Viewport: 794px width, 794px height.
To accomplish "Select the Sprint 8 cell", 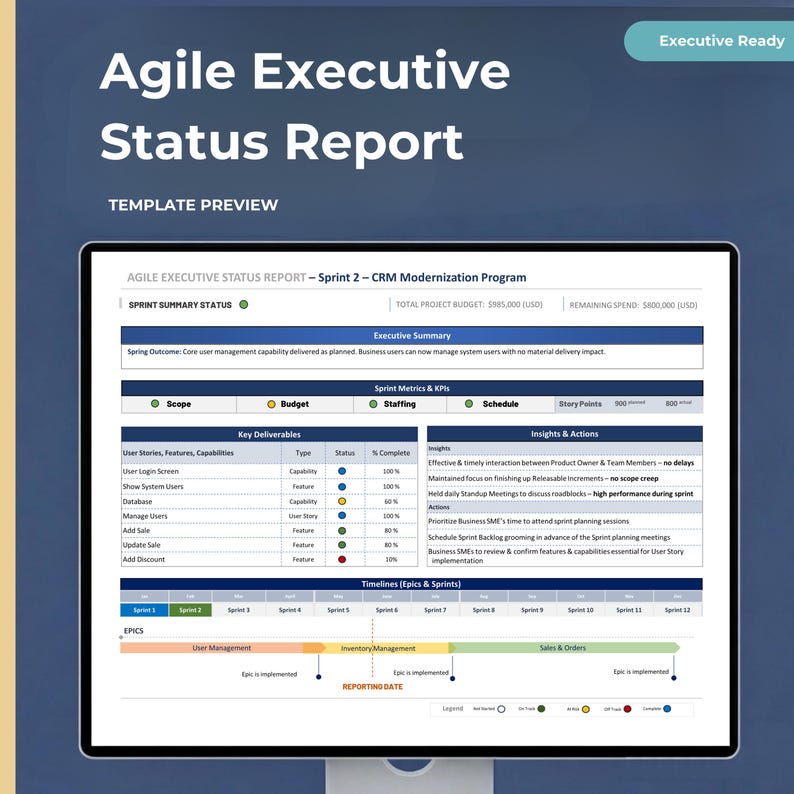I will (x=484, y=610).
